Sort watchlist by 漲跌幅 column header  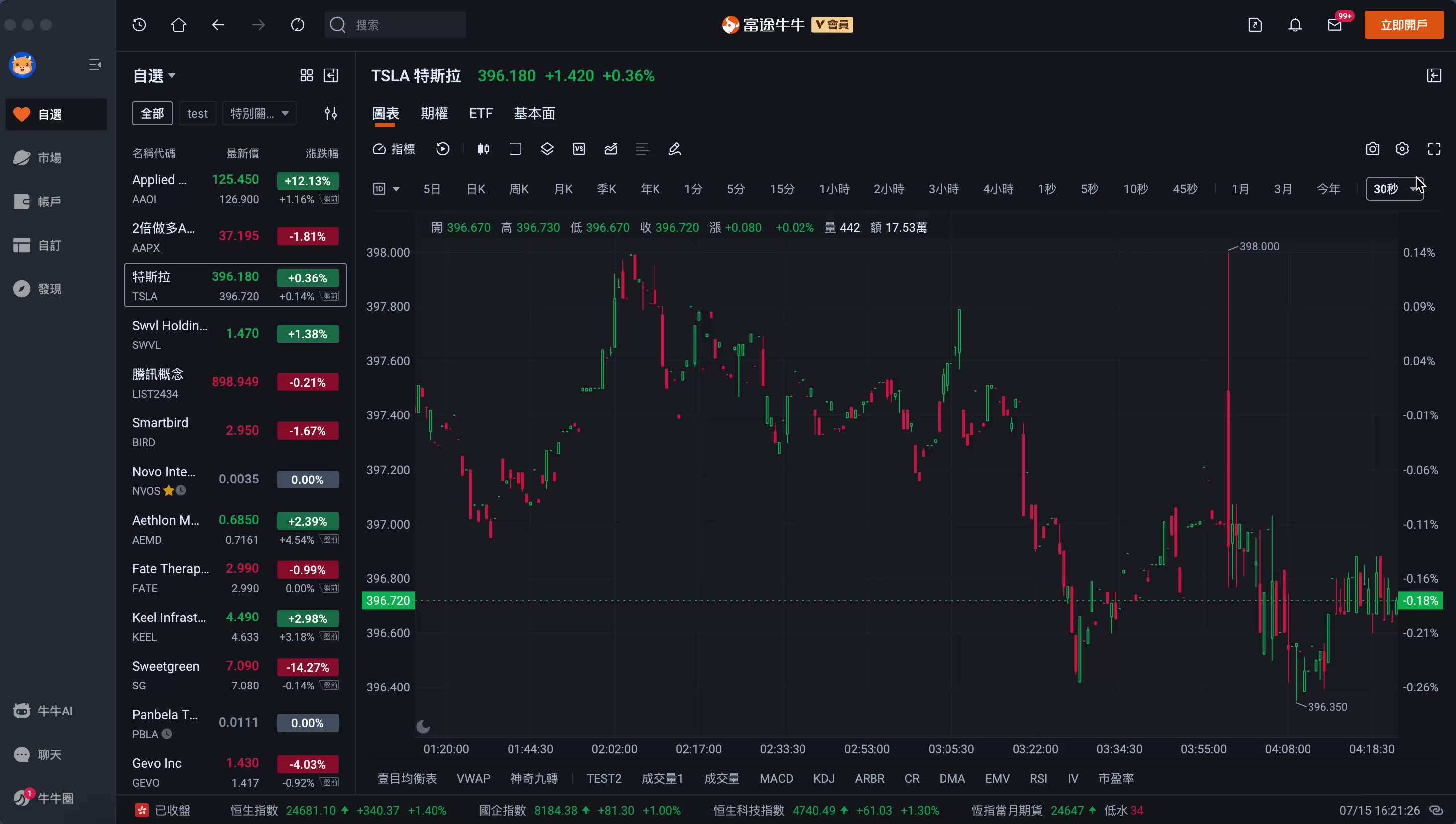[322, 153]
